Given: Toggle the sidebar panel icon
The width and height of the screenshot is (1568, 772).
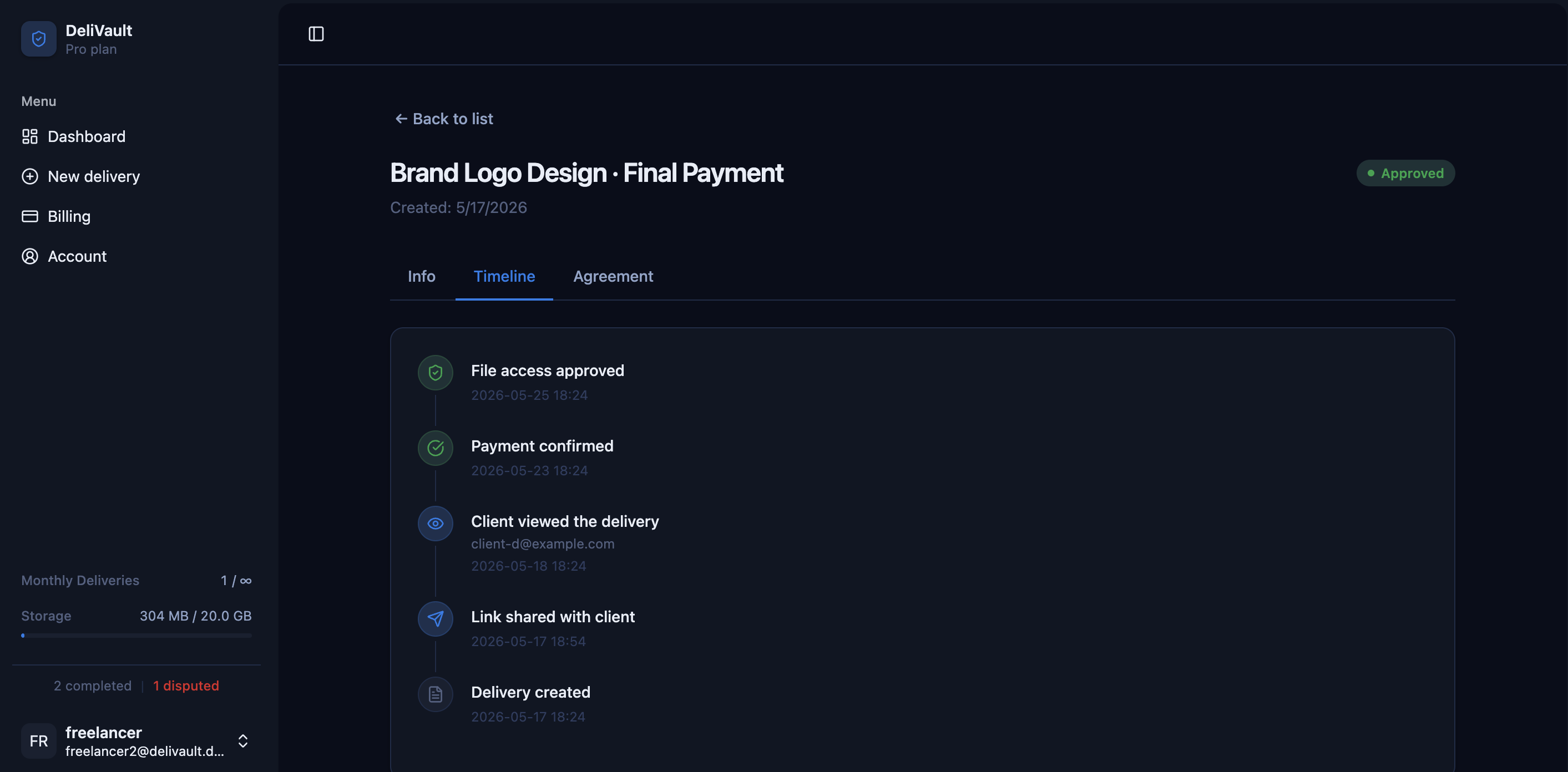Looking at the screenshot, I should (316, 34).
